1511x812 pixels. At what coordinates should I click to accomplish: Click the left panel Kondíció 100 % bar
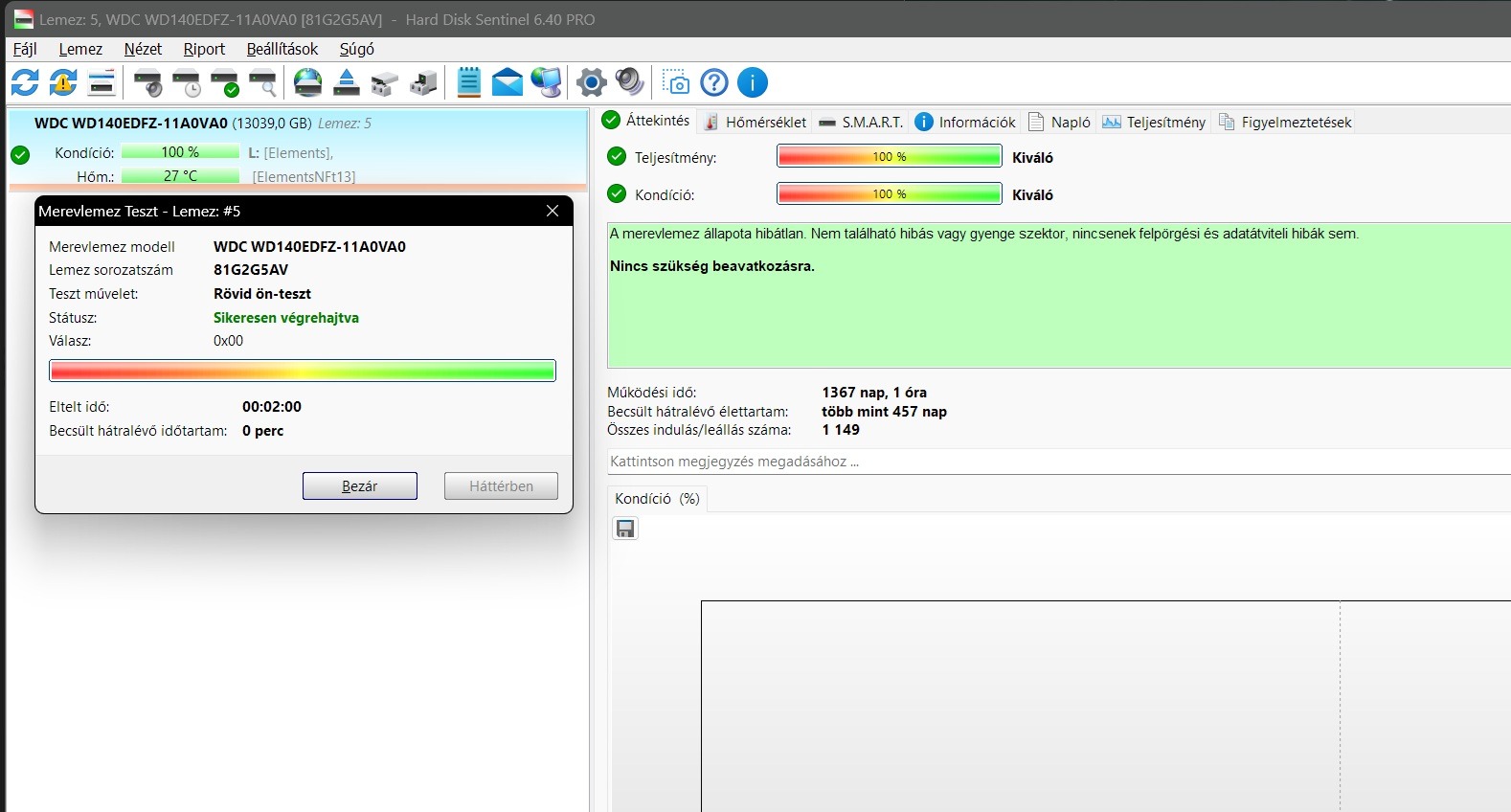point(180,152)
